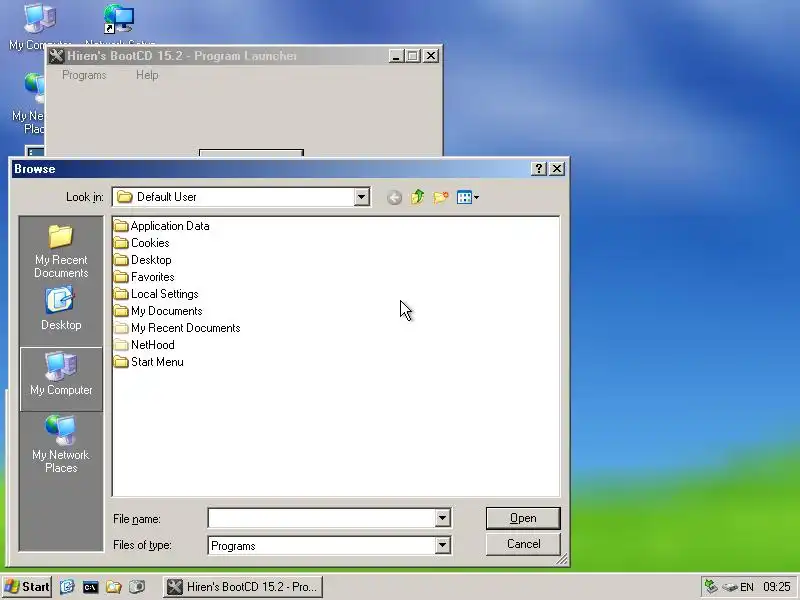Click the Open button
Screen dimensions: 800x600
point(523,518)
